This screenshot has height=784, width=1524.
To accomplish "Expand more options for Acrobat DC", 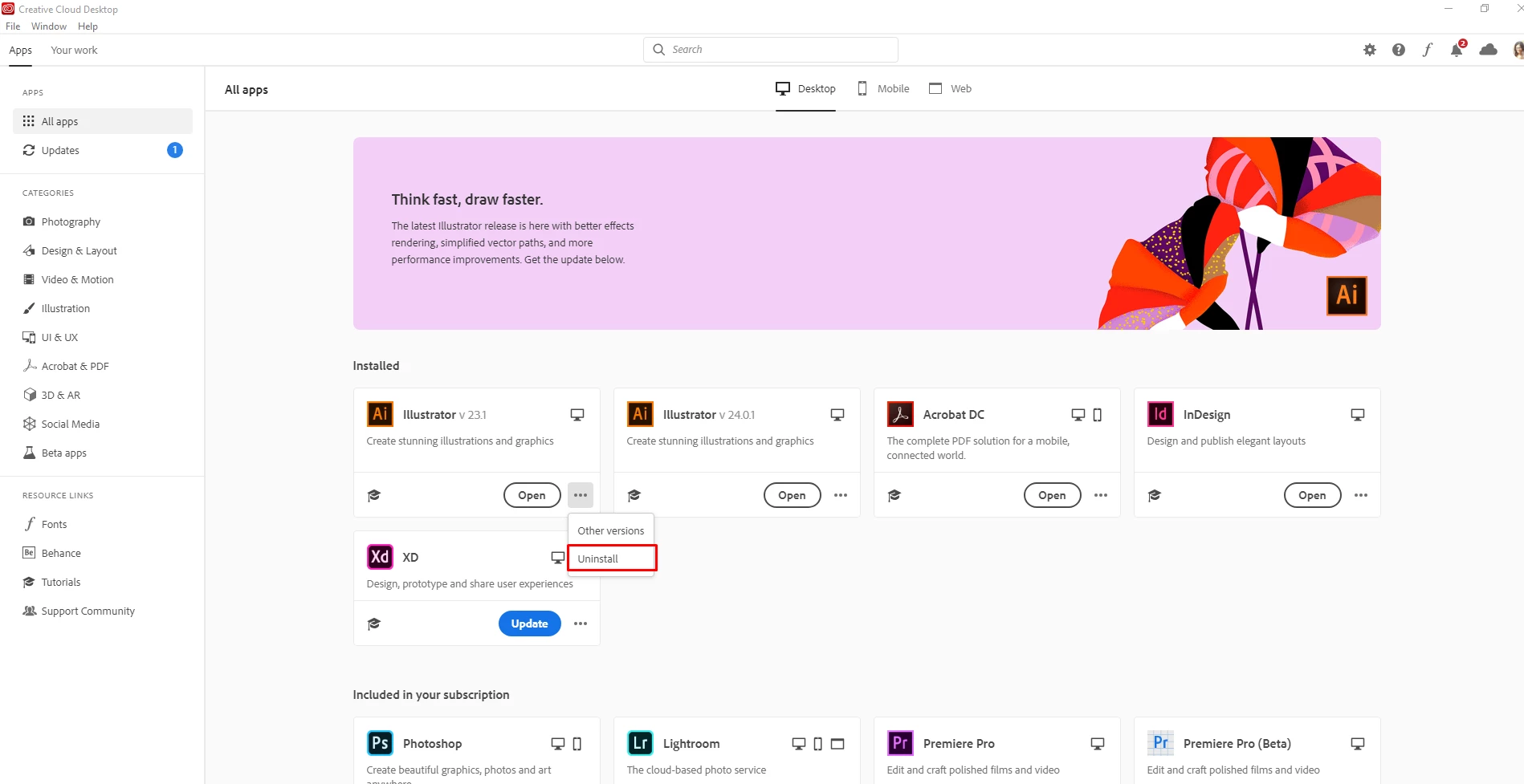I will point(1101,495).
